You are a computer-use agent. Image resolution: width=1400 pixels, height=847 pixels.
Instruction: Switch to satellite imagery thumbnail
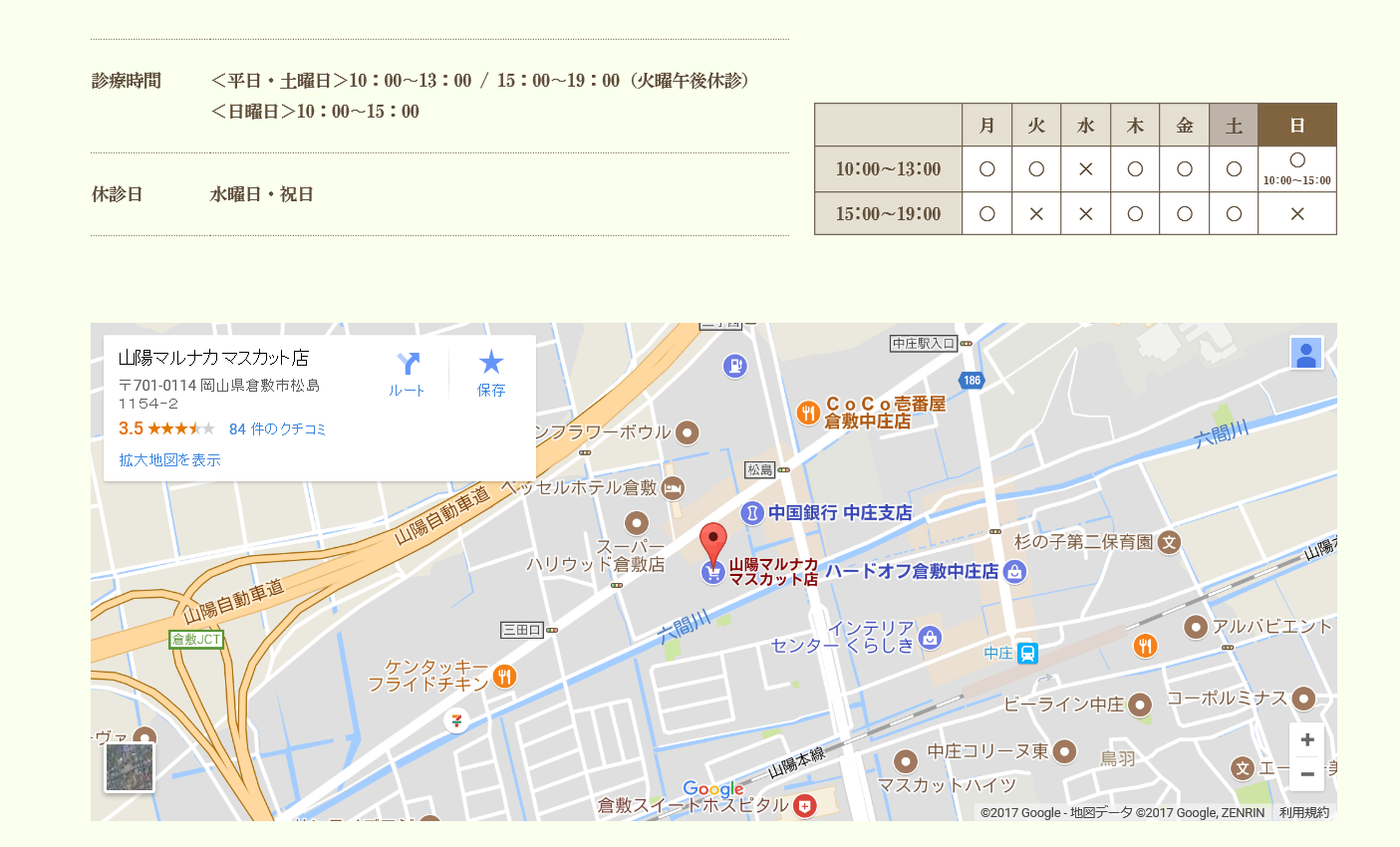coord(130,767)
